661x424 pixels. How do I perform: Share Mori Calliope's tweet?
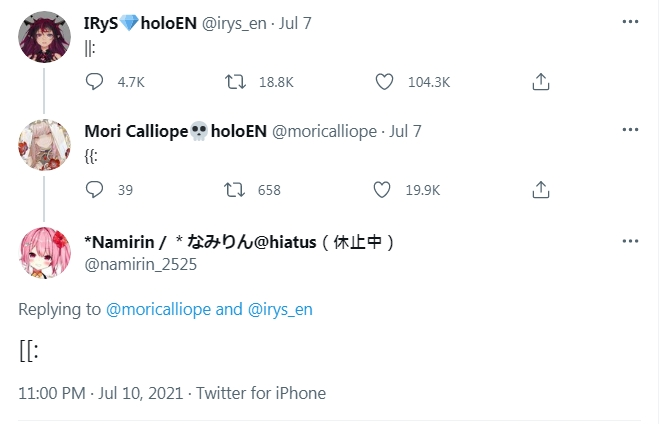540,189
